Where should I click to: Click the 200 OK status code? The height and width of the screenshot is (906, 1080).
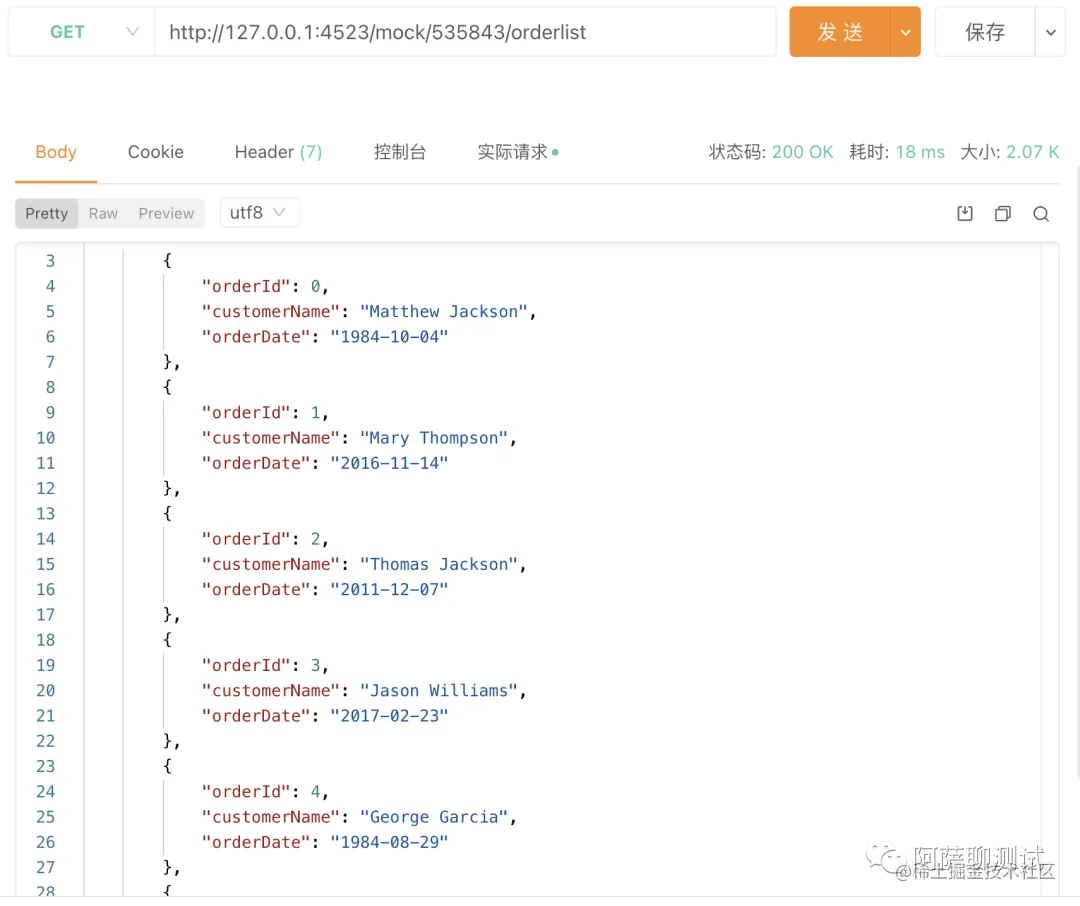[802, 152]
